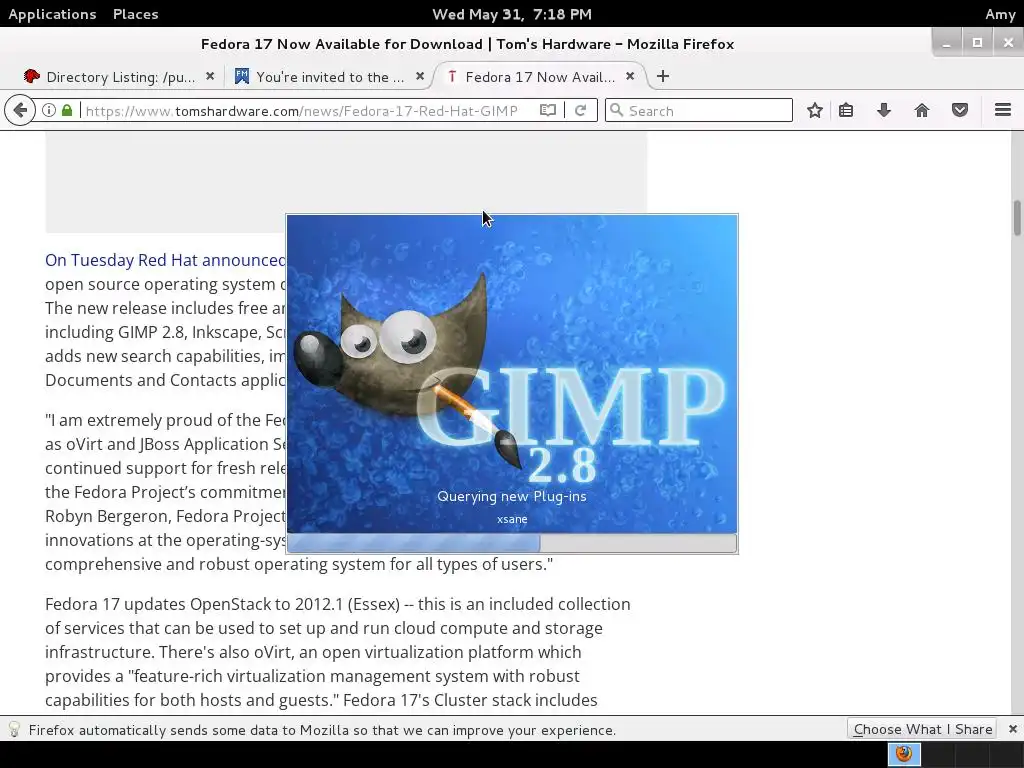Close the You're invited tab

click(420, 76)
